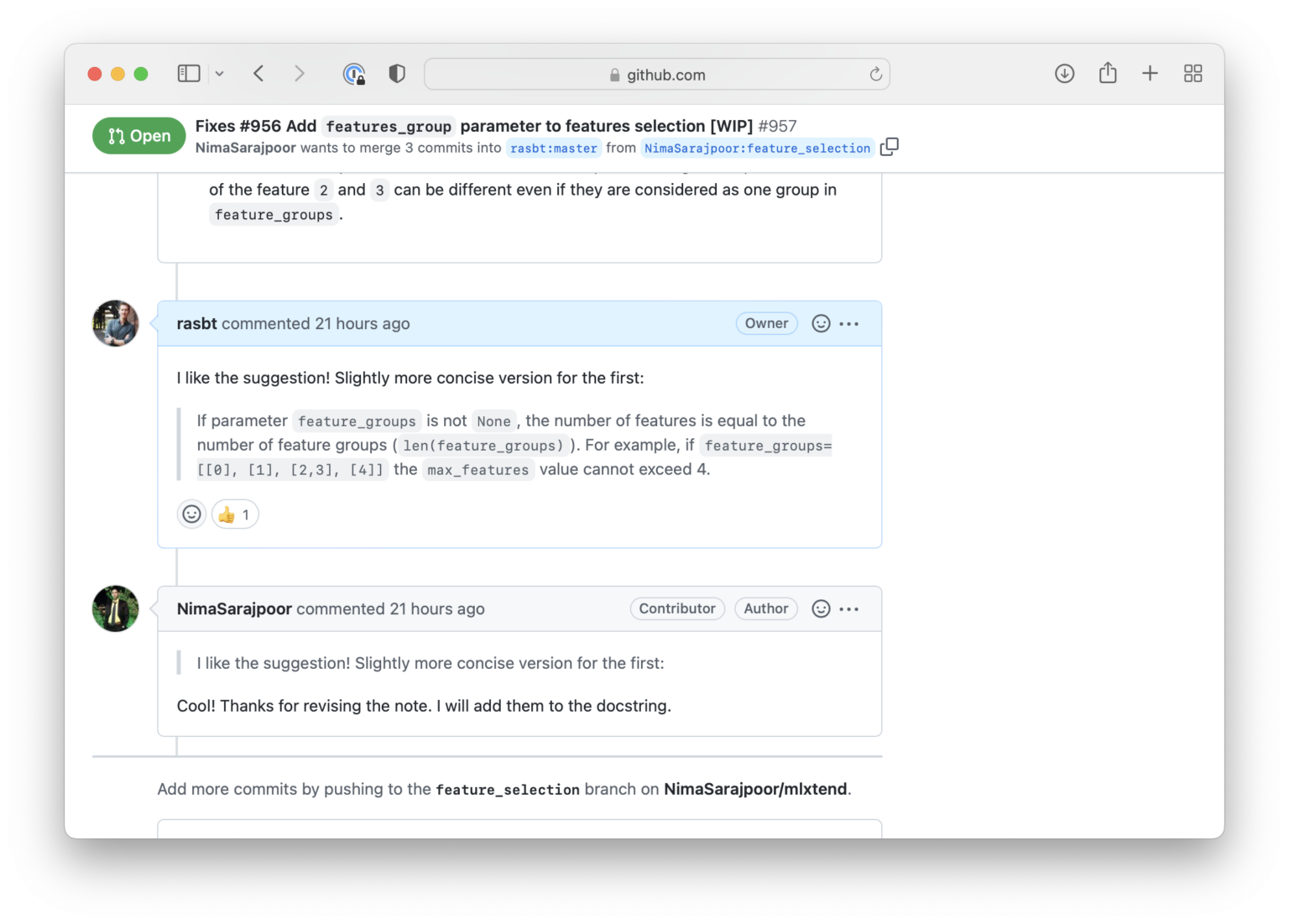Add a reaction to rasbt's comment via smiley icon
Image resolution: width=1289 pixels, height=924 pixels.
pos(820,323)
